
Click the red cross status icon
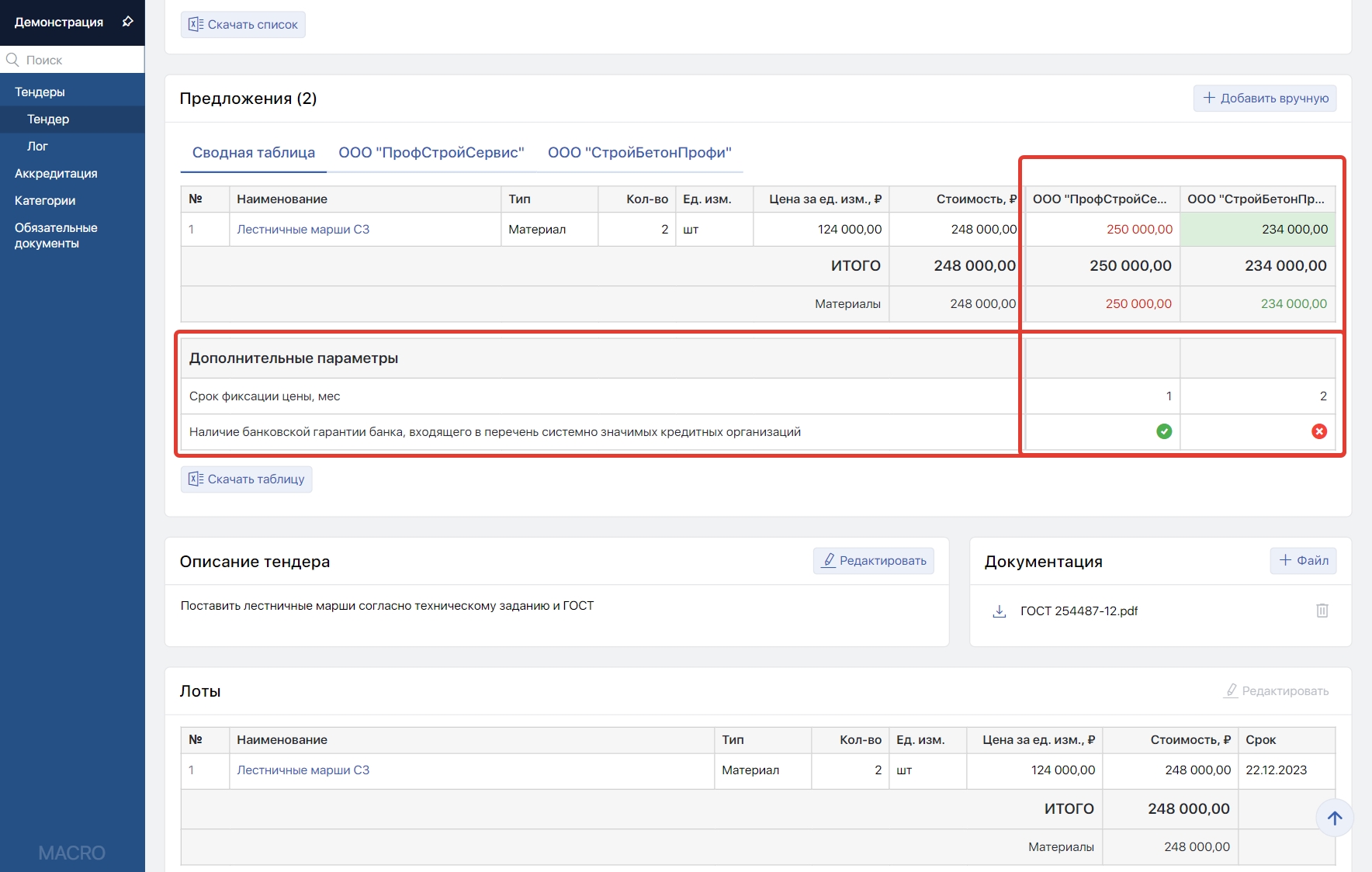tap(1318, 431)
